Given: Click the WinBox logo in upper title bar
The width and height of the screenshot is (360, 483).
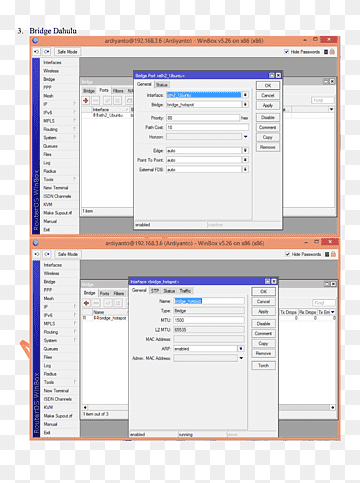Looking at the screenshot, I should point(35,41).
